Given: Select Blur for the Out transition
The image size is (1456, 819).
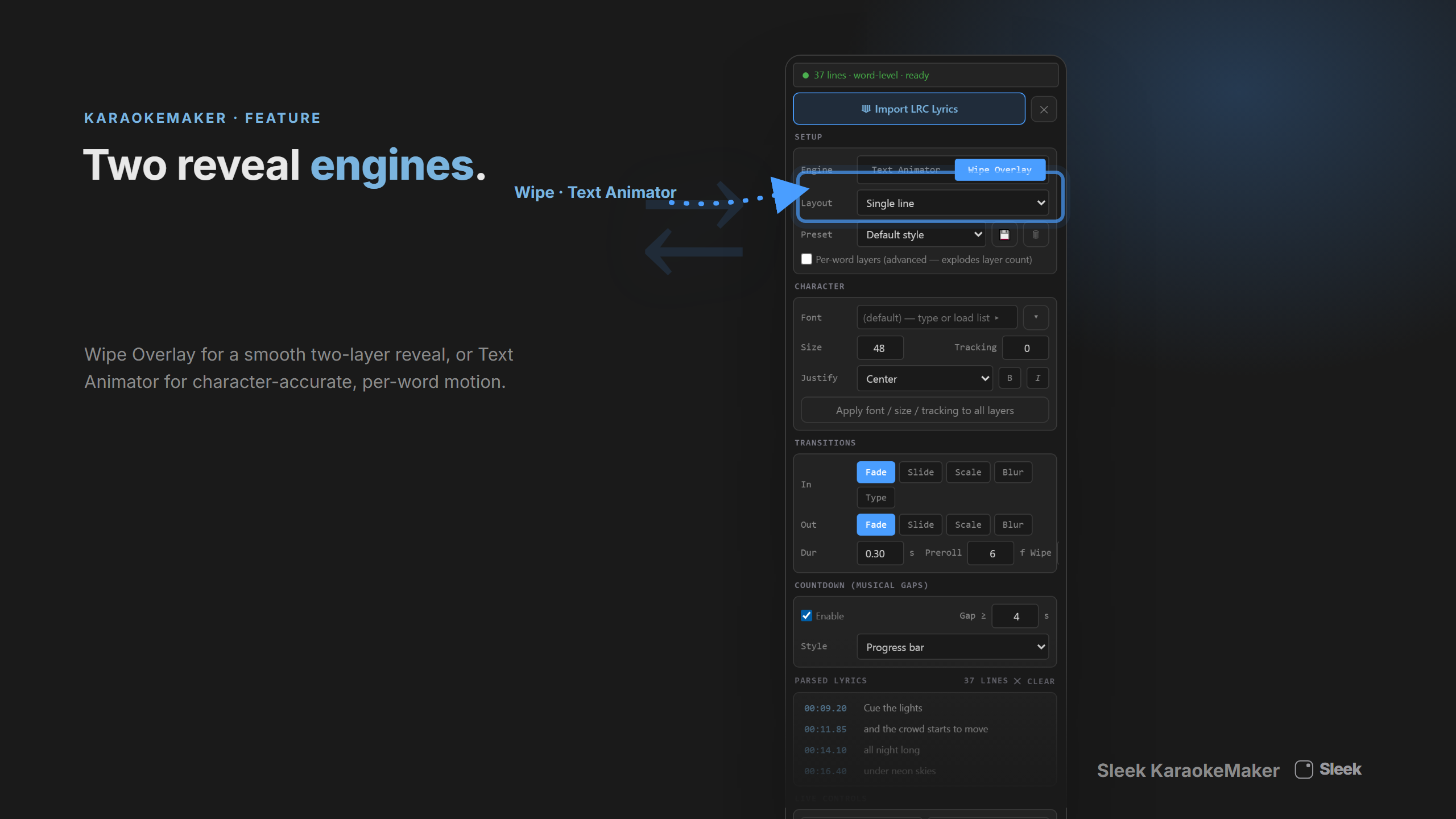Looking at the screenshot, I should coord(1013,524).
